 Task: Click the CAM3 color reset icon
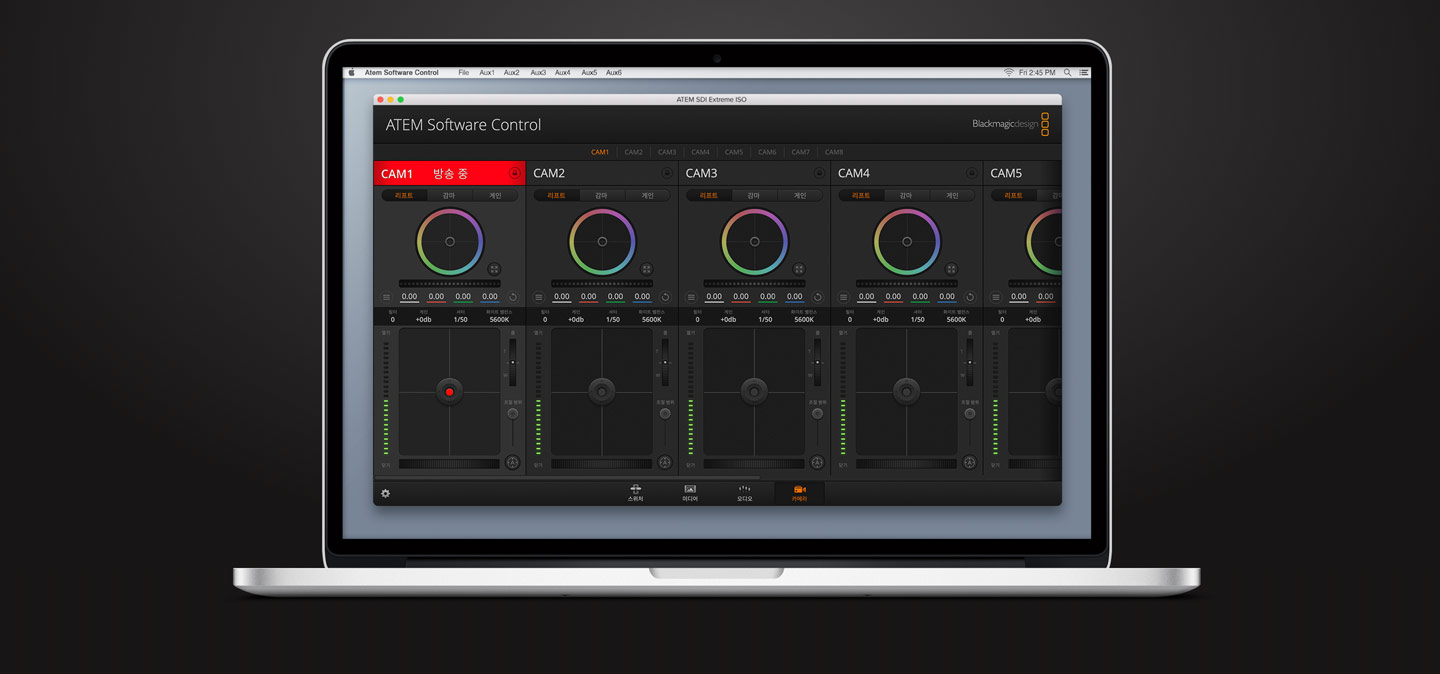(817, 297)
